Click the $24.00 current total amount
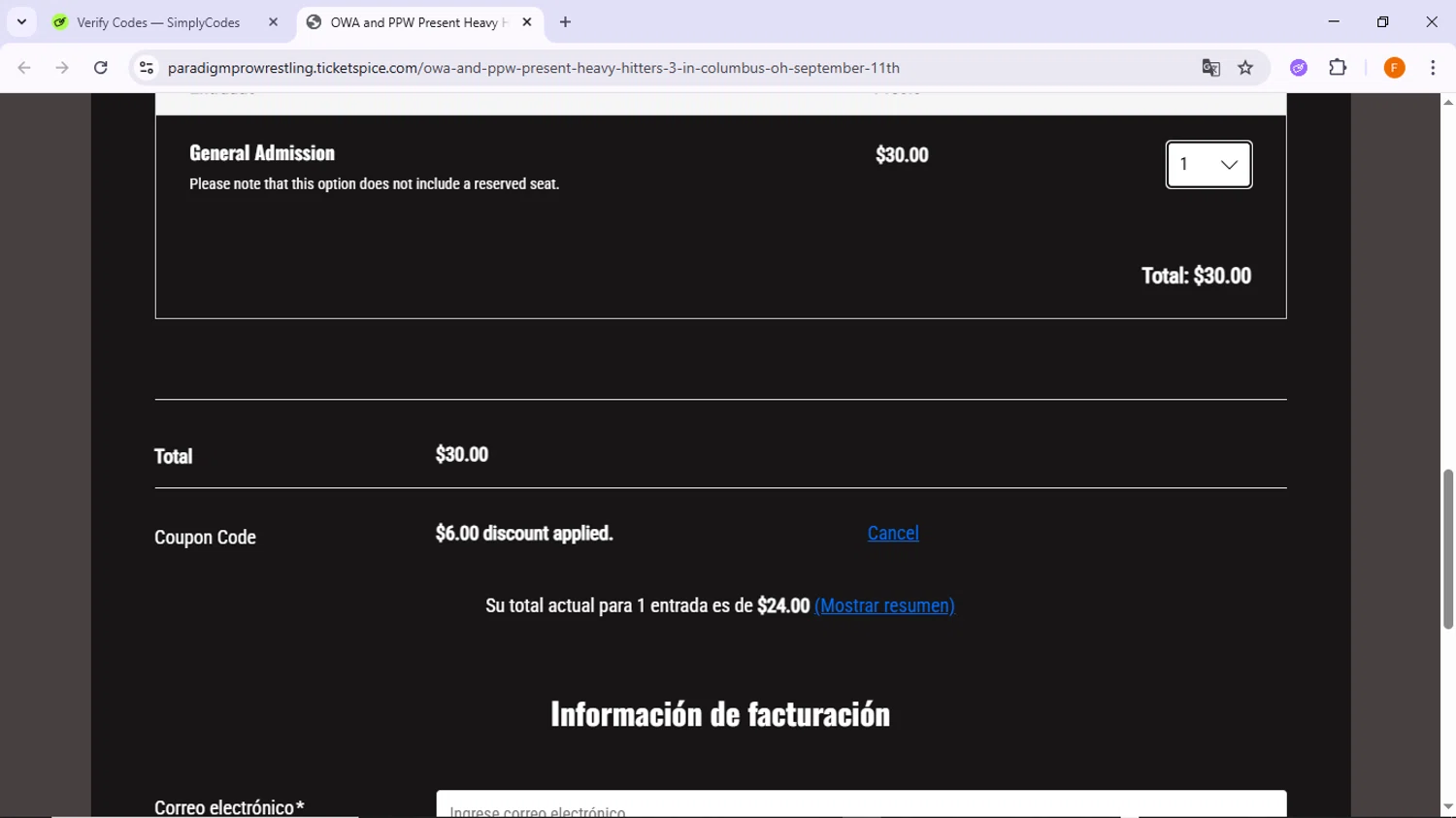 783,605
